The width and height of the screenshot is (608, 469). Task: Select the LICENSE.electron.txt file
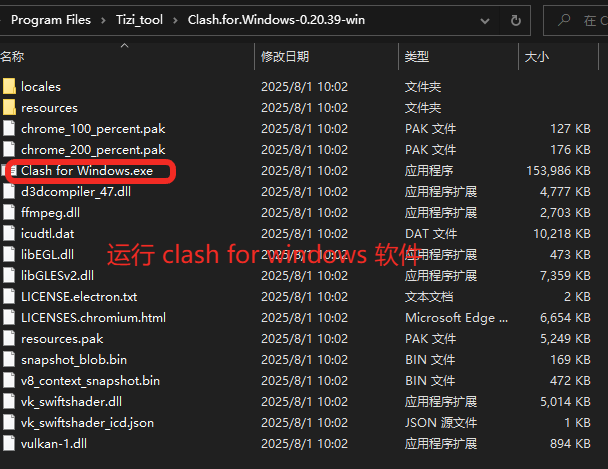click(78, 297)
